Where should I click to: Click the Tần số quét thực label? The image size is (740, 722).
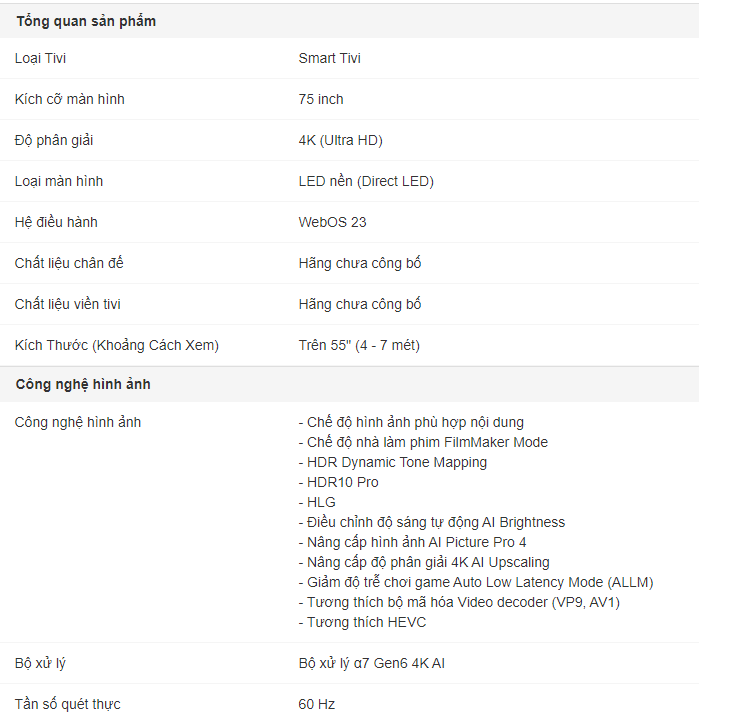point(67,704)
